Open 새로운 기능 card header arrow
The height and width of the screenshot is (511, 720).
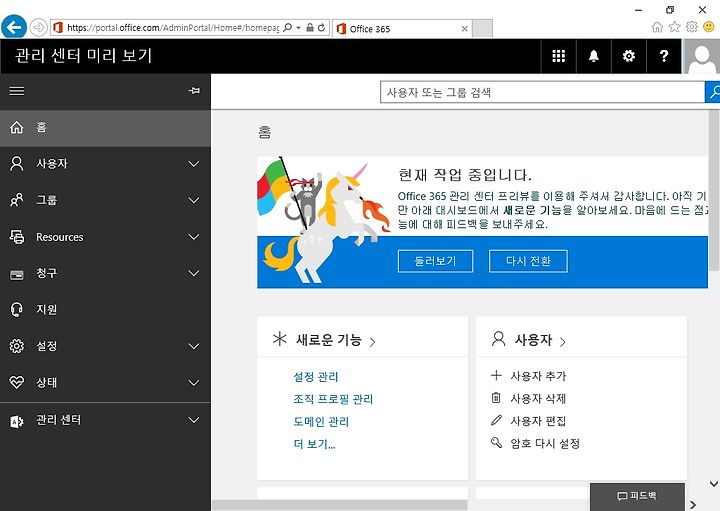(x=372, y=342)
